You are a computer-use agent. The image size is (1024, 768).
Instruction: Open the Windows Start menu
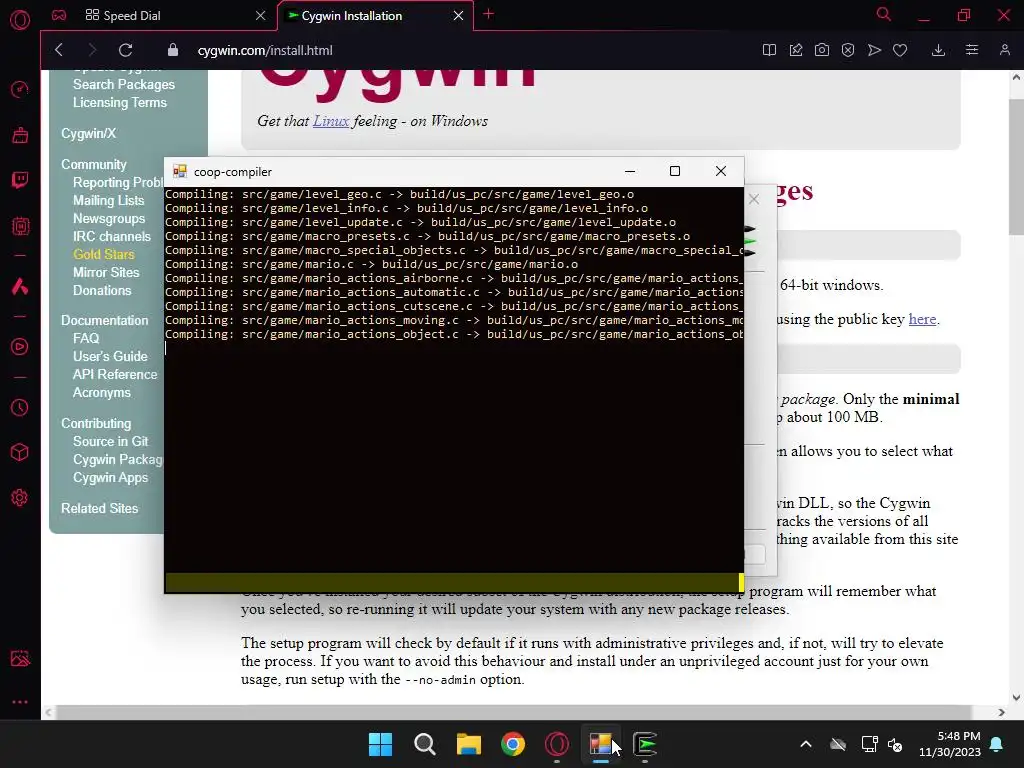(380, 744)
